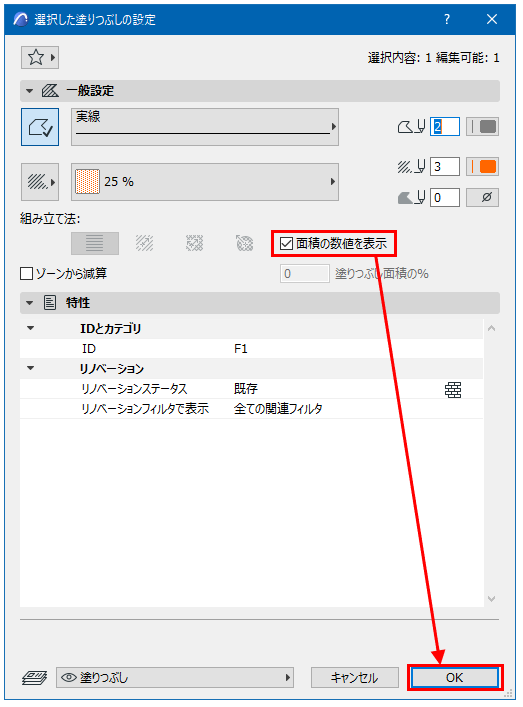The height and width of the screenshot is (707, 523).
Task: Open the 25 % fill pattern dropdown
Action: pyautogui.click(x=205, y=182)
